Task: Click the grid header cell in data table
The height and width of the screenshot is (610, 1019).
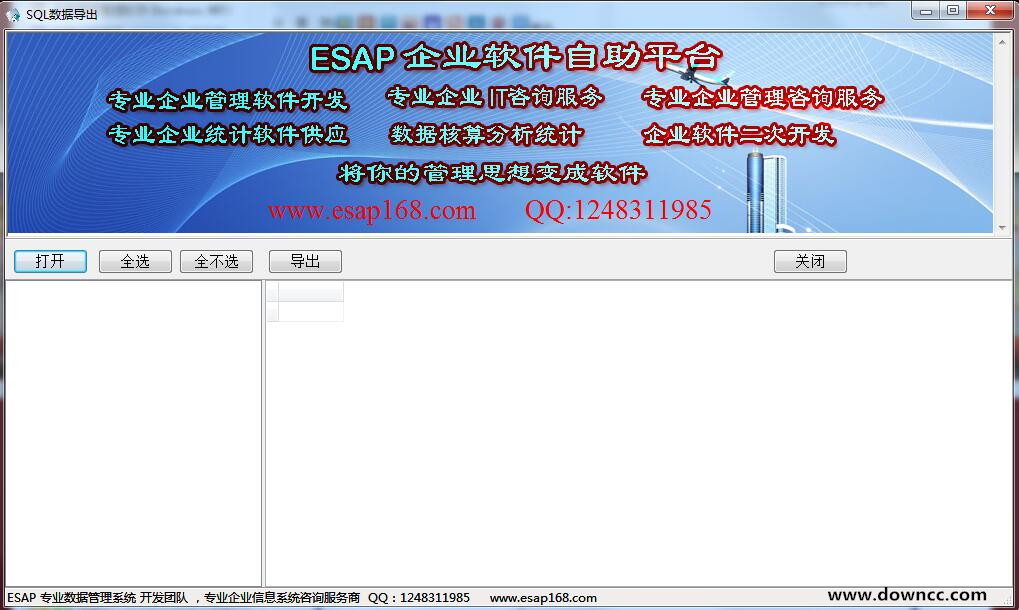Action: pos(311,291)
